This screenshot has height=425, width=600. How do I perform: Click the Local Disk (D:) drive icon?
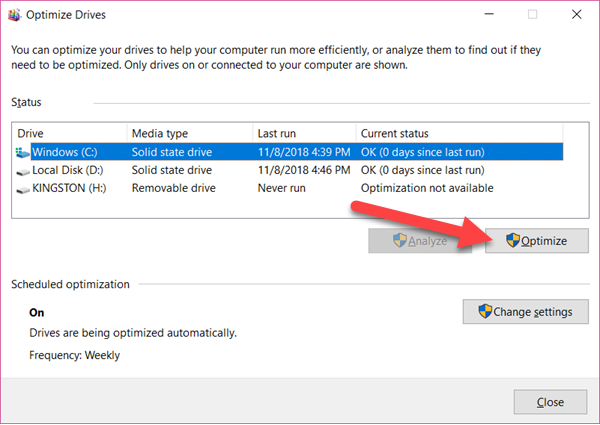23,172
